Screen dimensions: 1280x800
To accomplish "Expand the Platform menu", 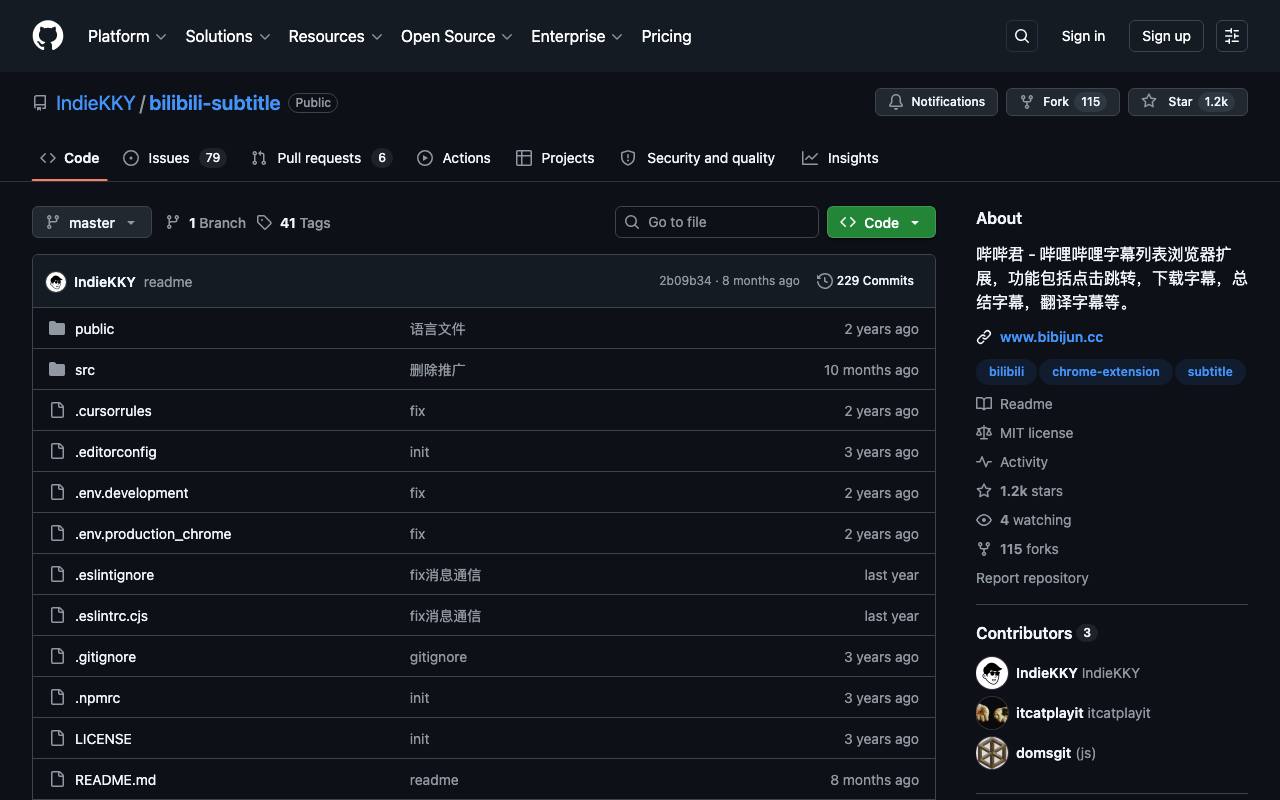I will 127,36.
